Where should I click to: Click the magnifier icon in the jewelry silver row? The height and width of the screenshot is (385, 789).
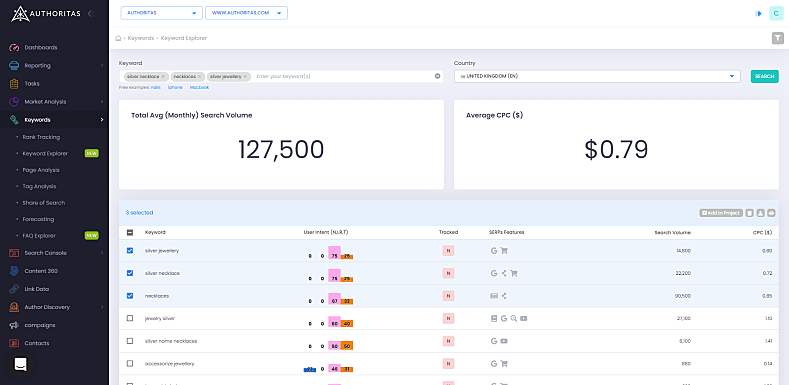pos(513,319)
